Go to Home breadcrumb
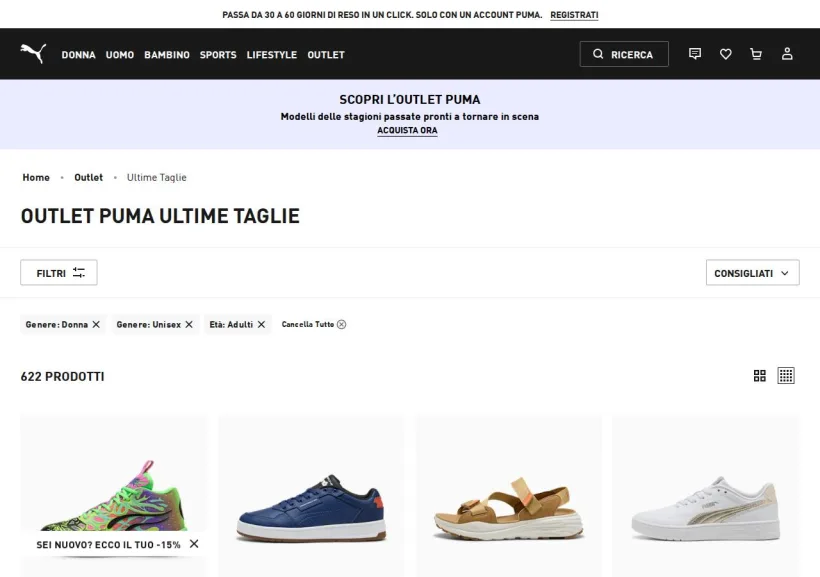Screen dimensions: 820x577 click(x=36, y=177)
